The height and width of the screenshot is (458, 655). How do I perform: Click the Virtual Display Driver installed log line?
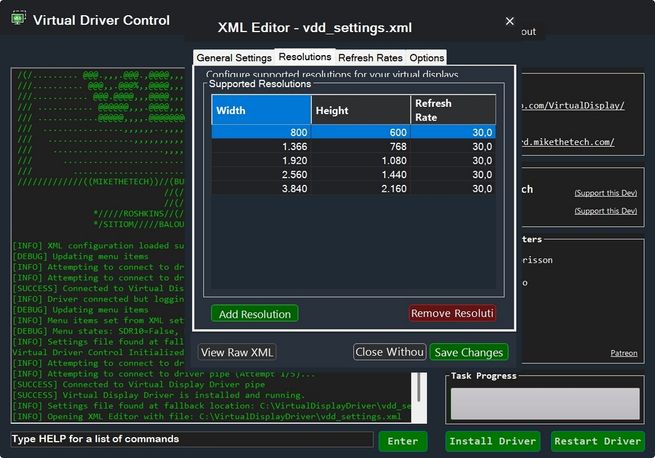(159, 395)
